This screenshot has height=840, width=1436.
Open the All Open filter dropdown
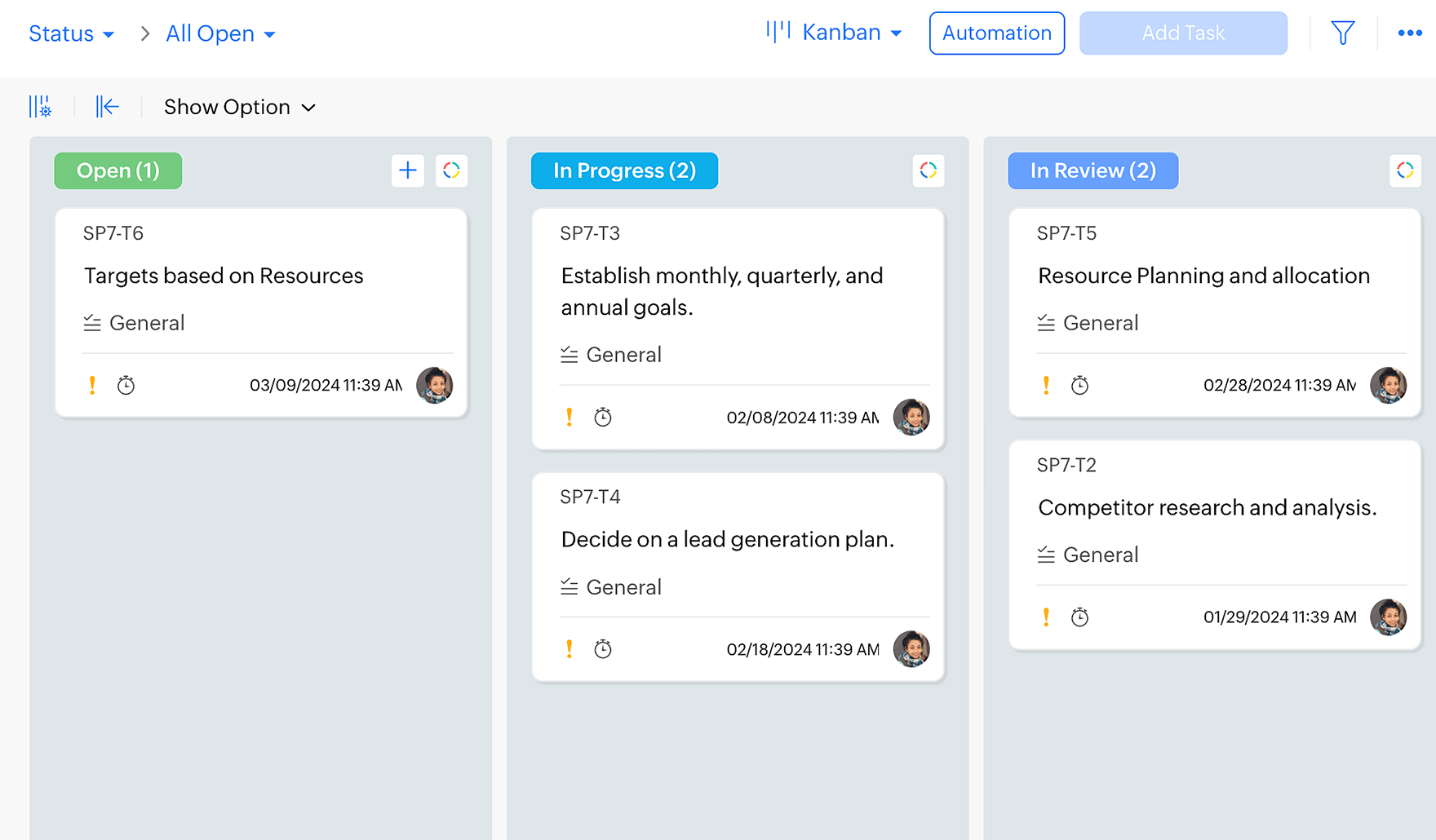click(x=220, y=33)
